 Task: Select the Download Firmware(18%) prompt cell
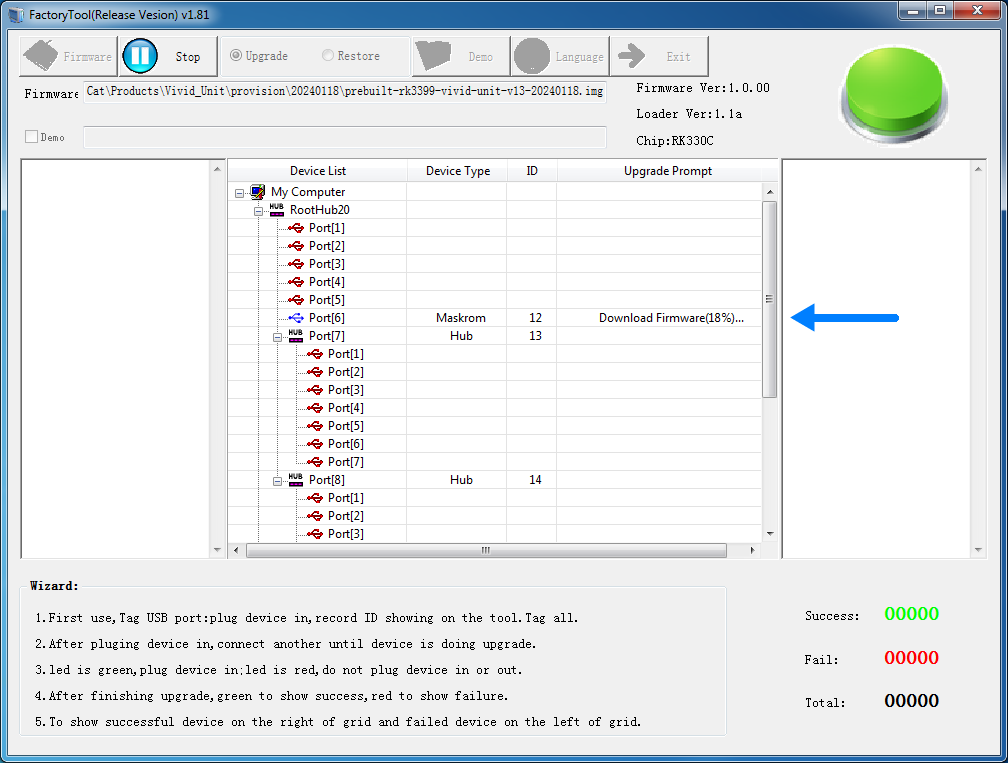(670, 318)
